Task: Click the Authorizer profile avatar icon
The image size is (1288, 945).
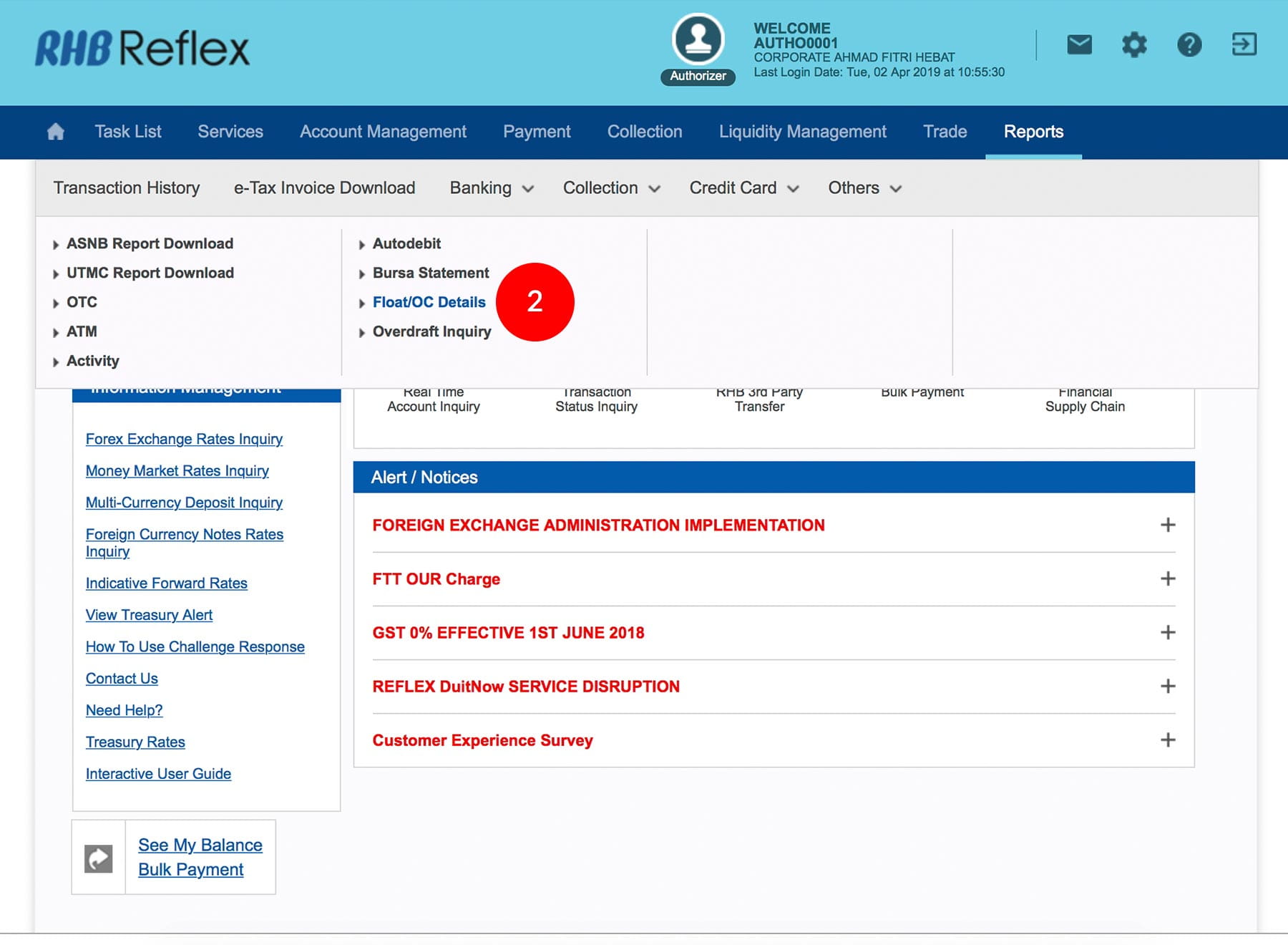Action: pos(698,40)
